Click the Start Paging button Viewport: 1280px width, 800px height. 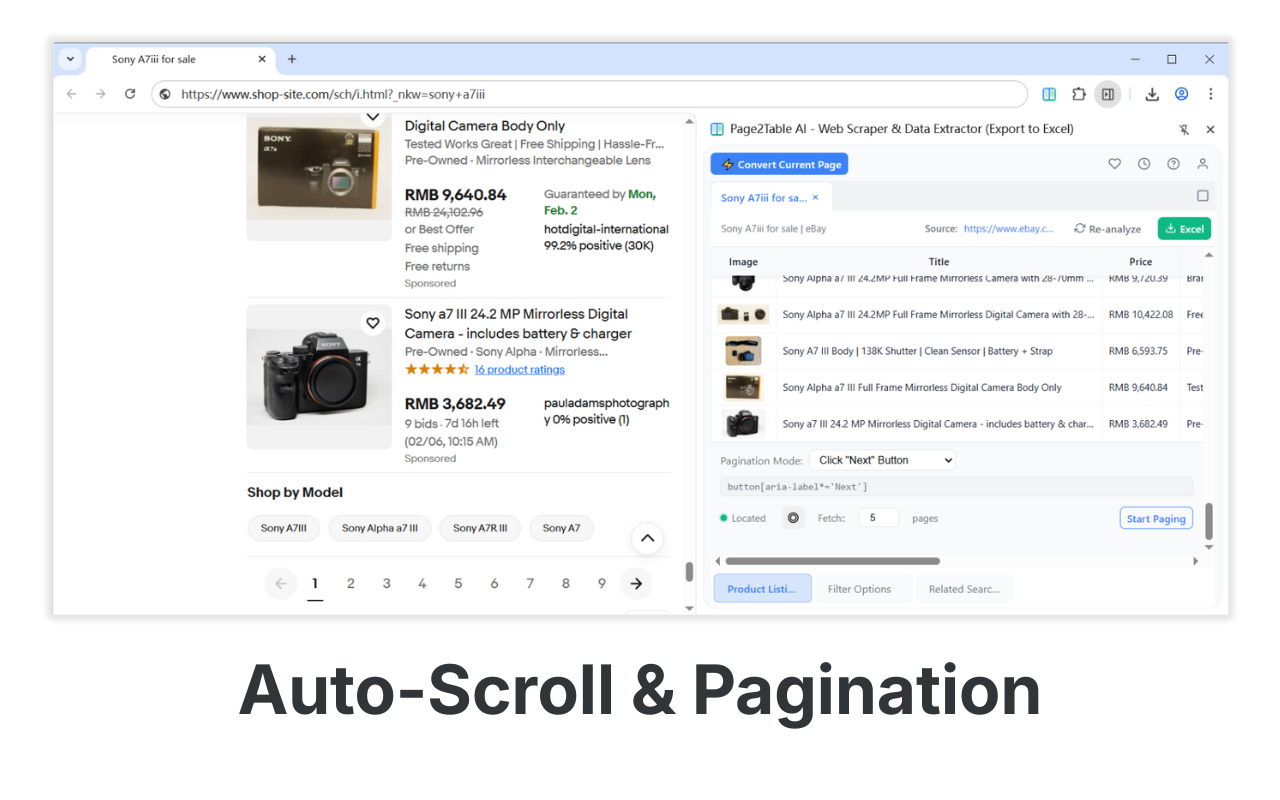[x=1156, y=518]
